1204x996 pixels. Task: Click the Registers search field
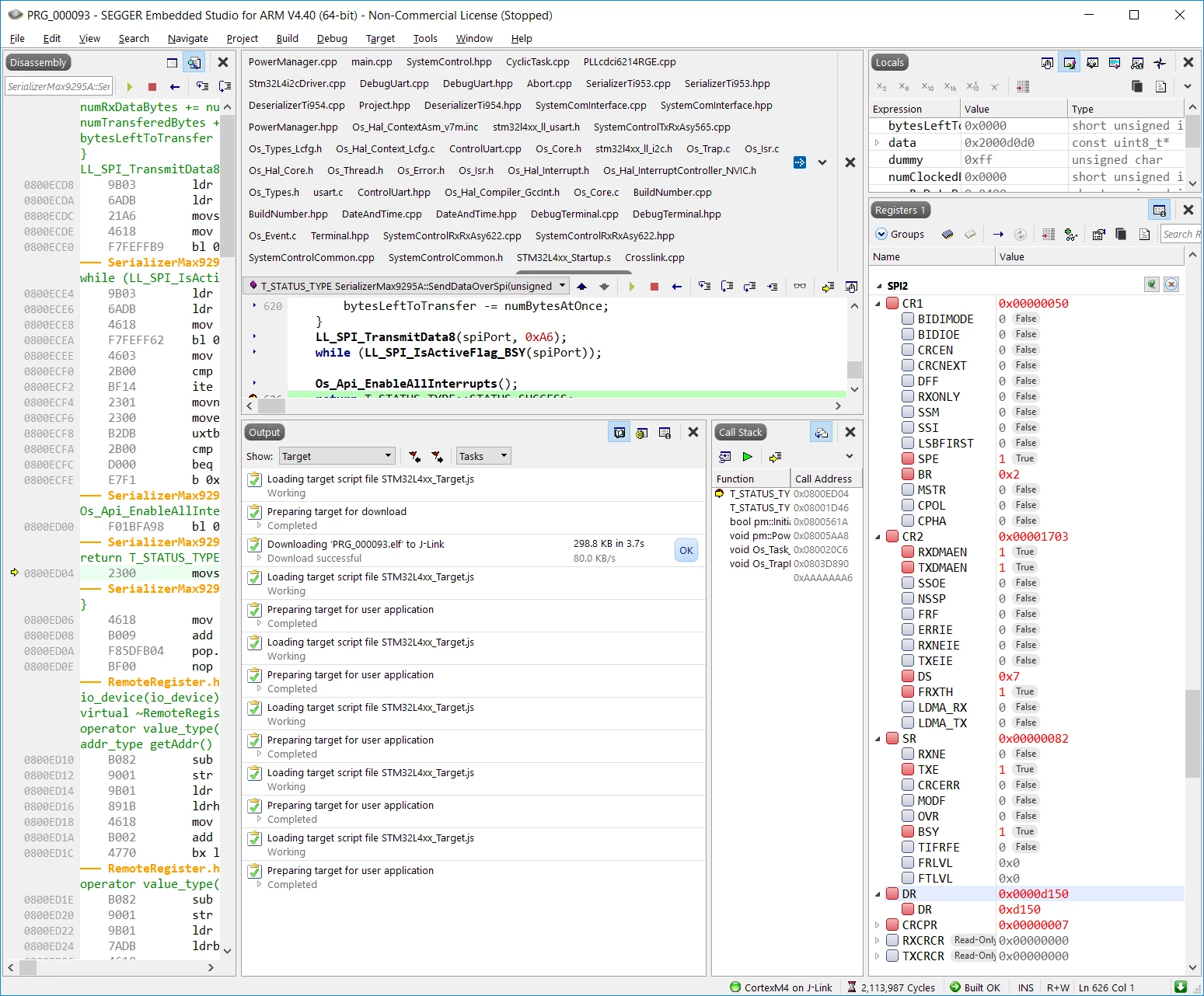(x=1181, y=234)
